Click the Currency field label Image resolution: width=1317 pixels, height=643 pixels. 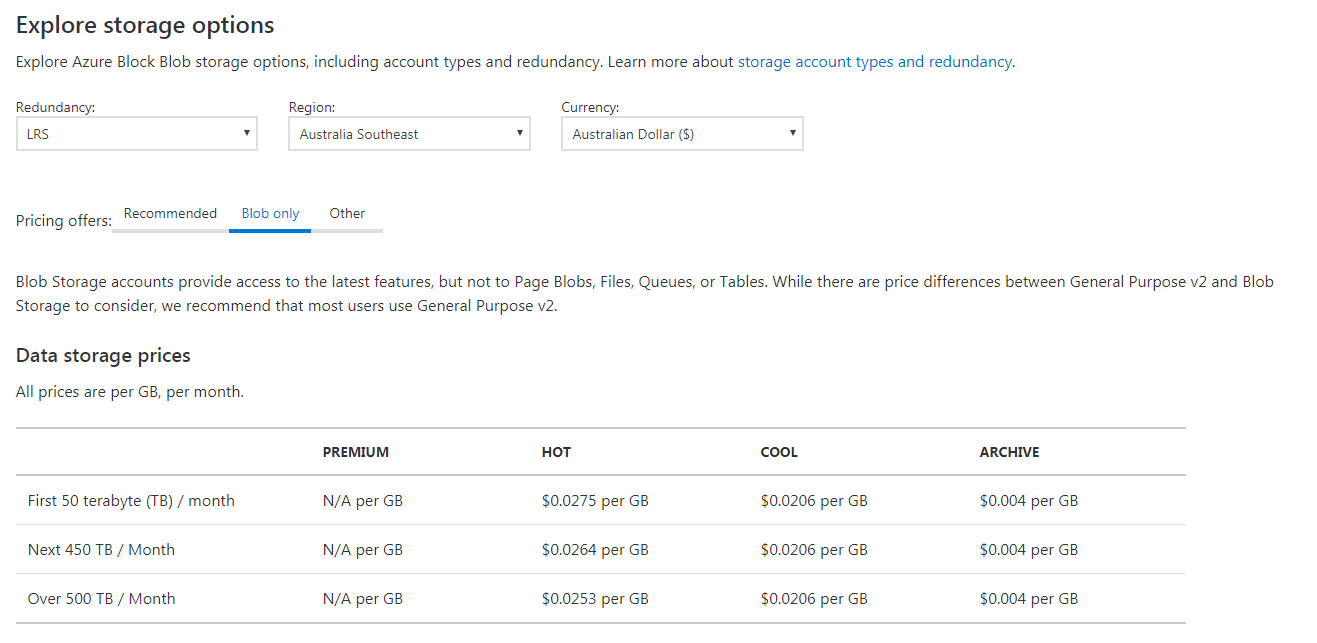tap(590, 107)
